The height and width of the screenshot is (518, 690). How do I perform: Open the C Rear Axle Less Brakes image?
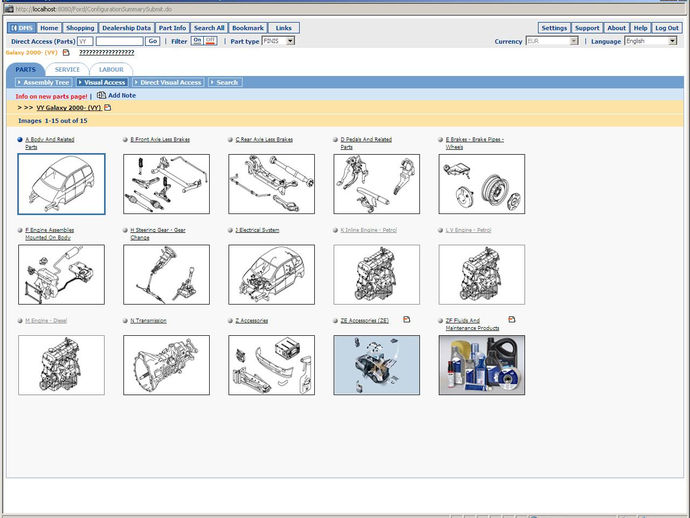click(272, 184)
